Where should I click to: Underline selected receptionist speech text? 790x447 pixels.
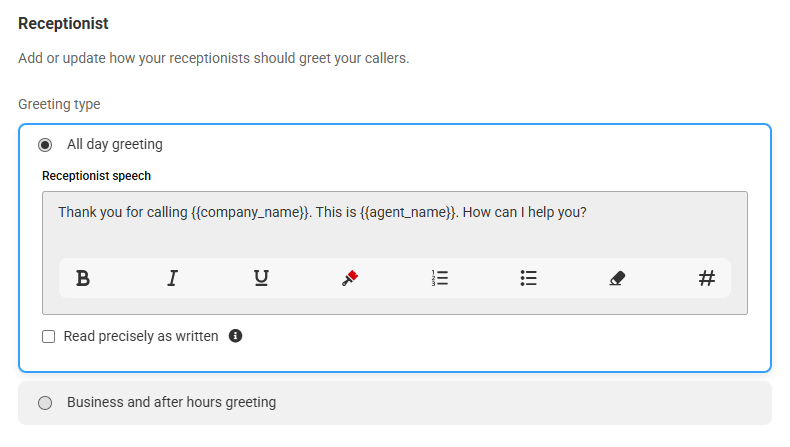(261, 278)
